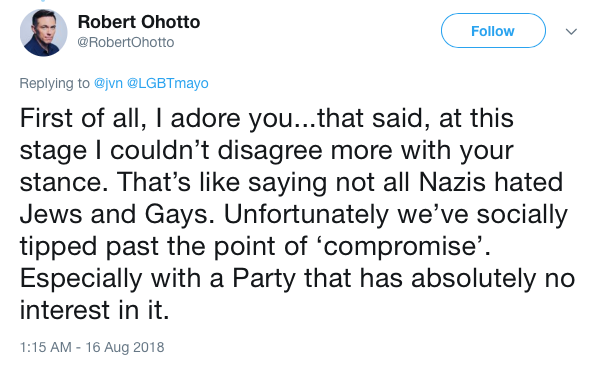Open Robert Ohotto's profile avatar photo
The image size is (596, 365).
tap(43, 33)
